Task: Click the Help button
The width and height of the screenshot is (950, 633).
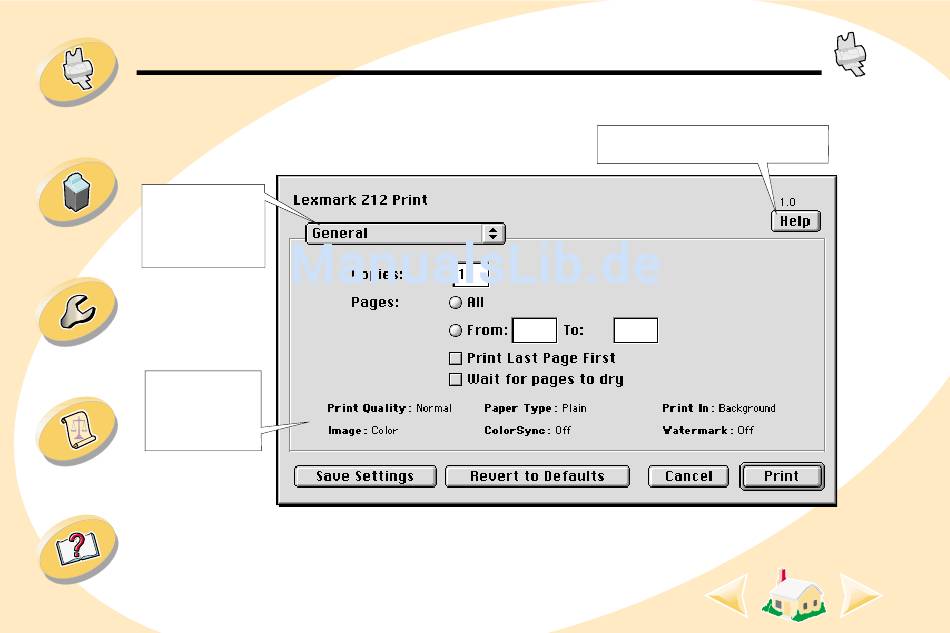Action: pyautogui.click(x=795, y=221)
